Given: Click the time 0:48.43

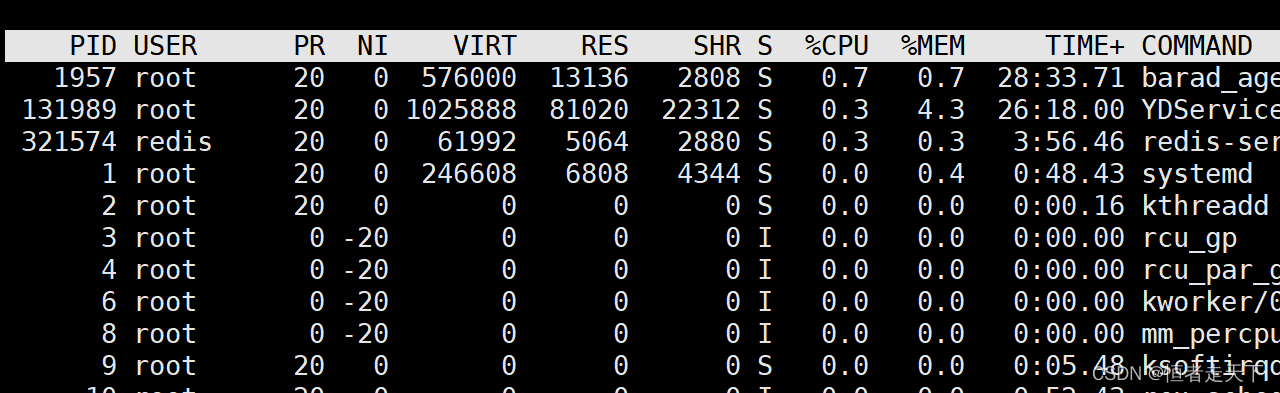Looking at the screenshot, I should [x=1069, y=174].
